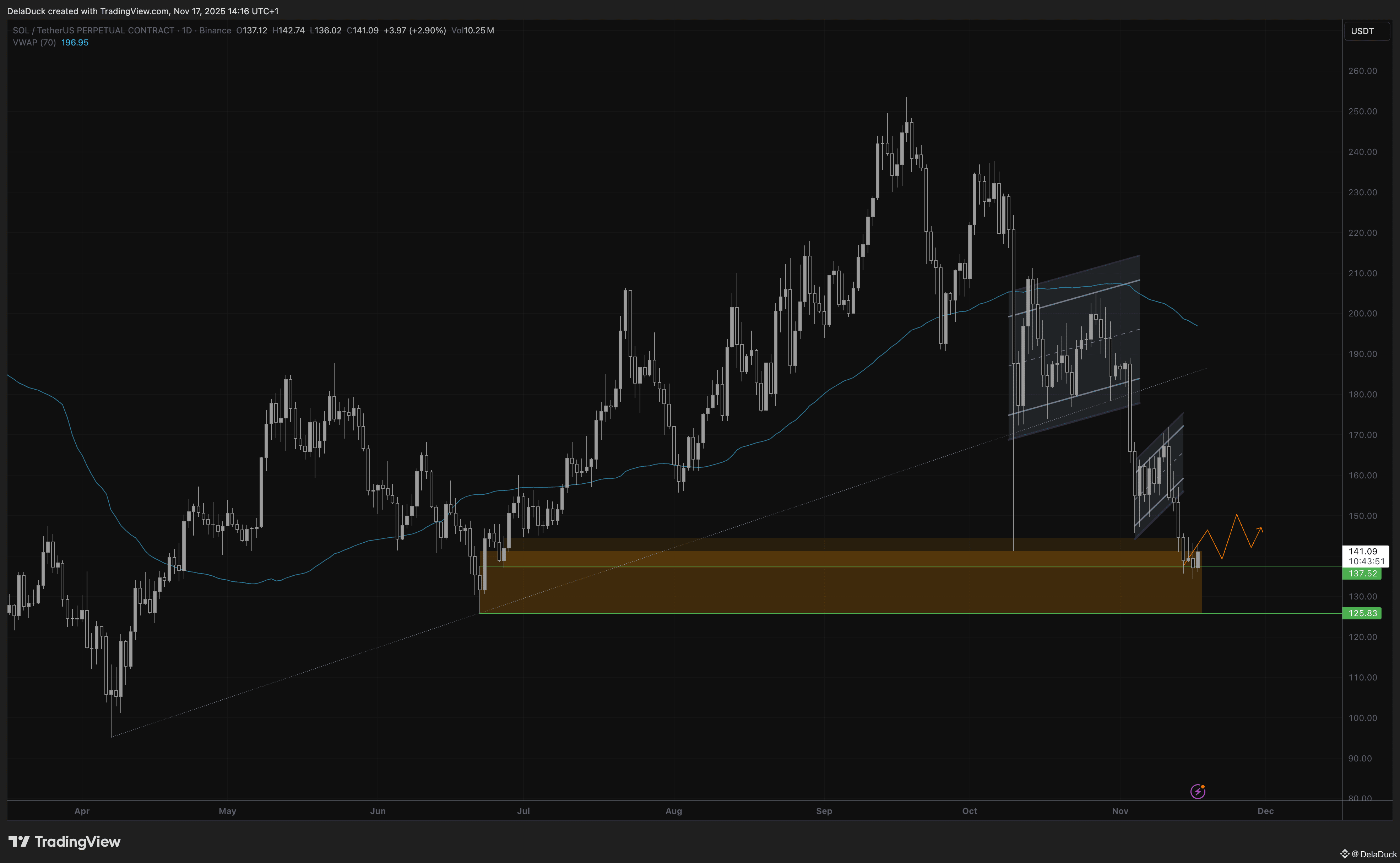This screenshot has width=1400, height=863.
Task: Click the Nov label on time axis
Action: [x=1120, y=811]
